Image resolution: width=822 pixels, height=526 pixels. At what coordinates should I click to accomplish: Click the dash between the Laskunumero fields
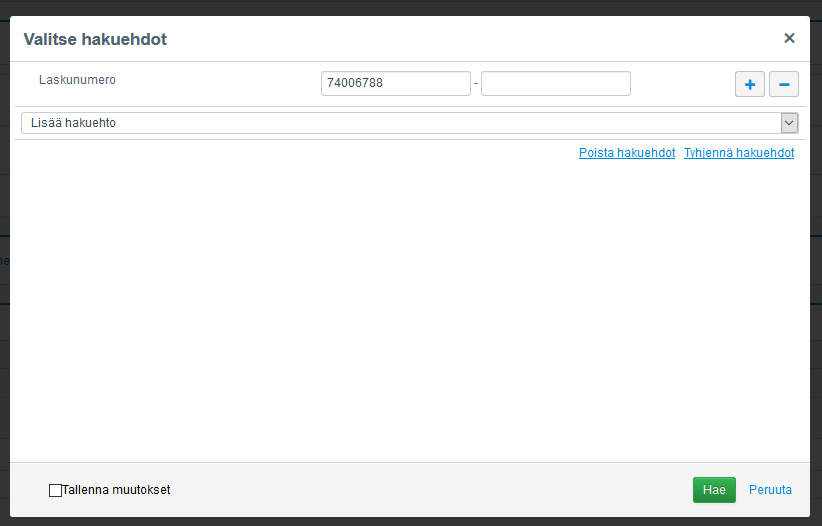tap(476, 84)
